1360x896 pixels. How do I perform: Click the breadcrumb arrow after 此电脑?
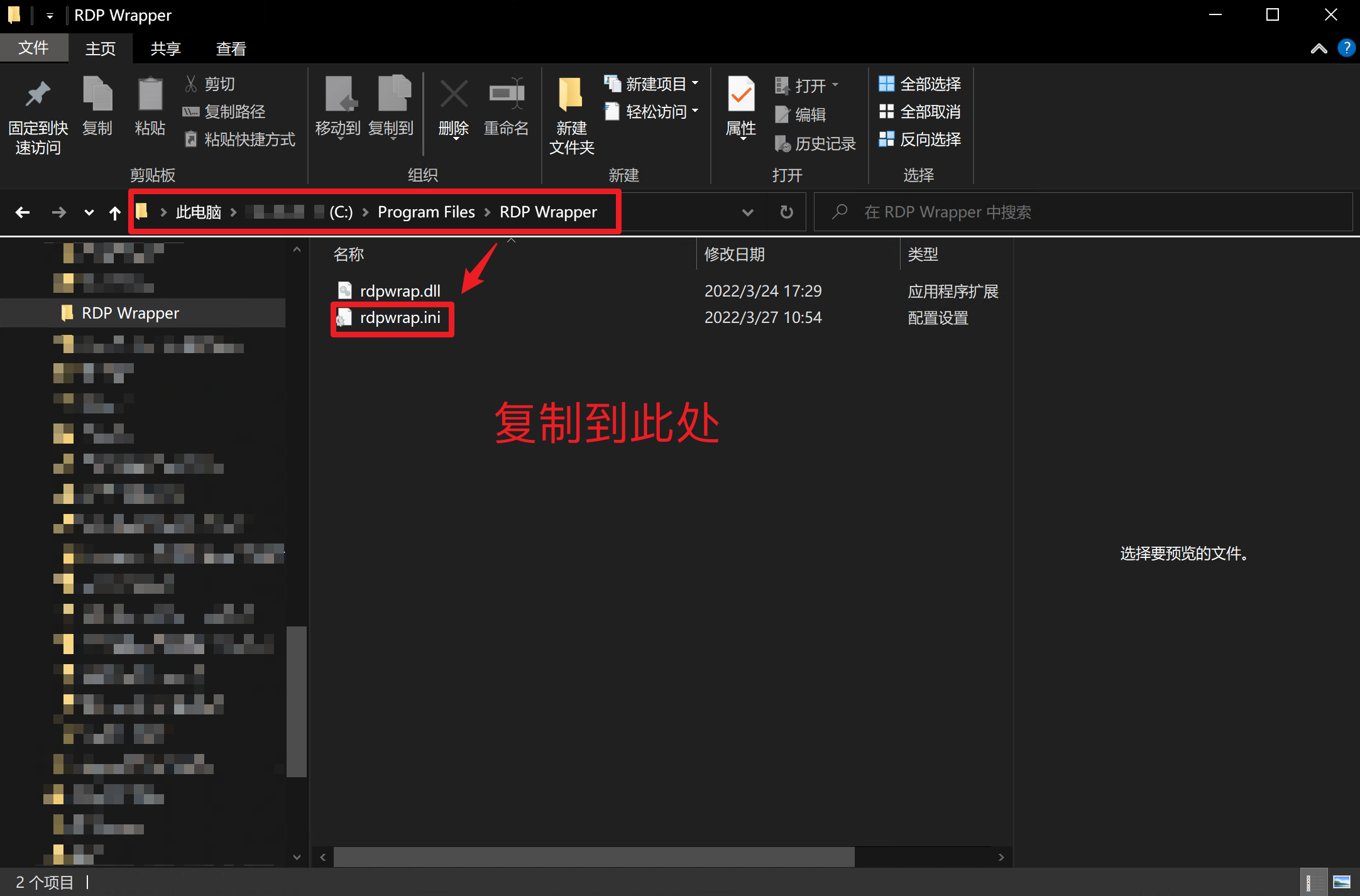click(x=233, y=212)
